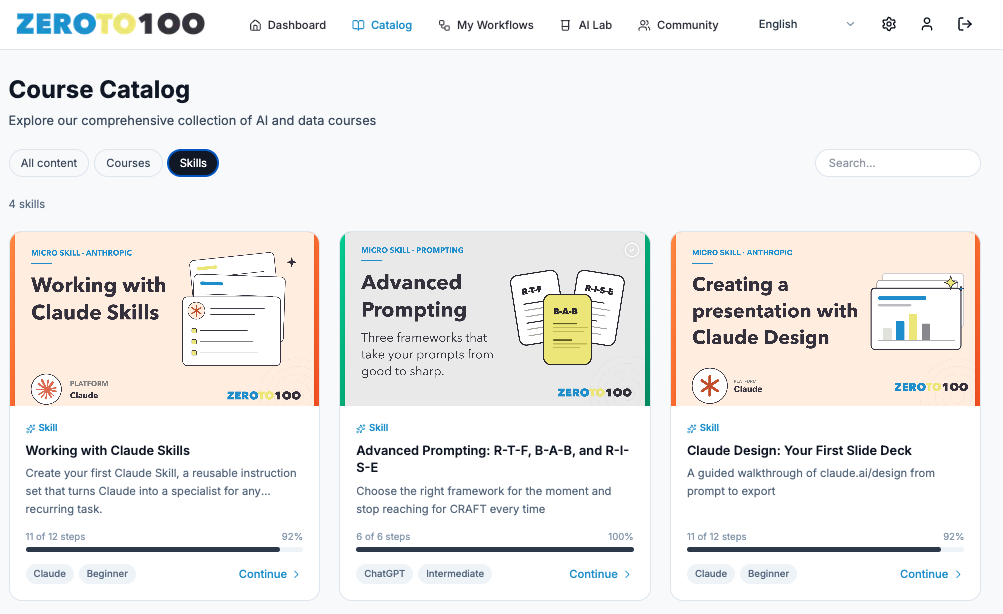Open Claude Design: Your First Slide Deck title
Image resolution: width=1003 pixels, height=614 pixels.
click(799, 450)
